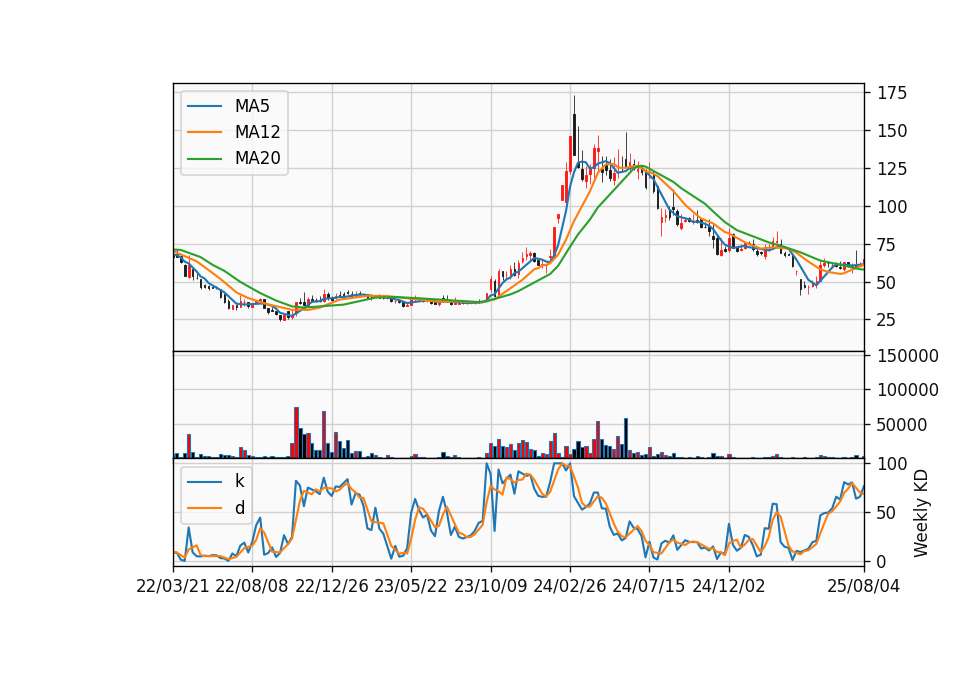Click the 24/02/26 date label
This screenshot has height=690, width=960.
(570, 586)
